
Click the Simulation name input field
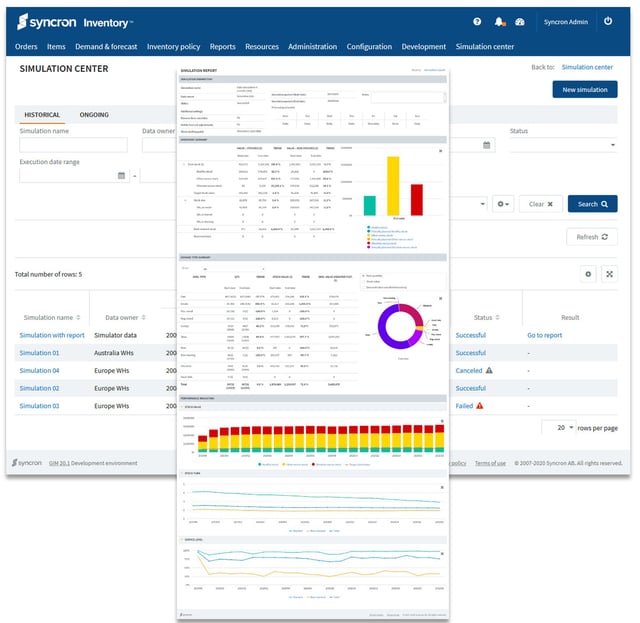pyautogui.click(x=73, y=145)
